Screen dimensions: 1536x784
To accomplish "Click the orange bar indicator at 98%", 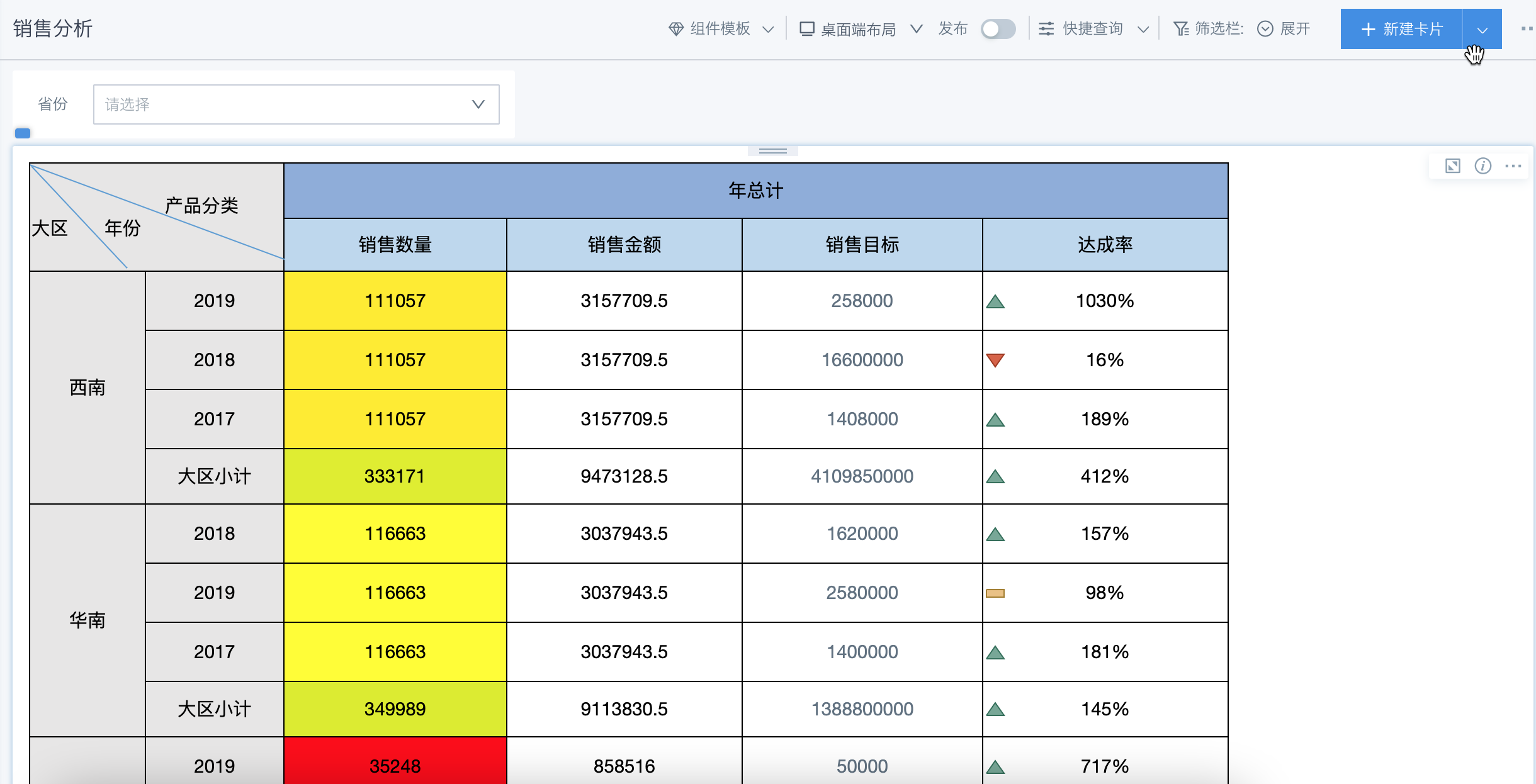I will coord(995,593).
